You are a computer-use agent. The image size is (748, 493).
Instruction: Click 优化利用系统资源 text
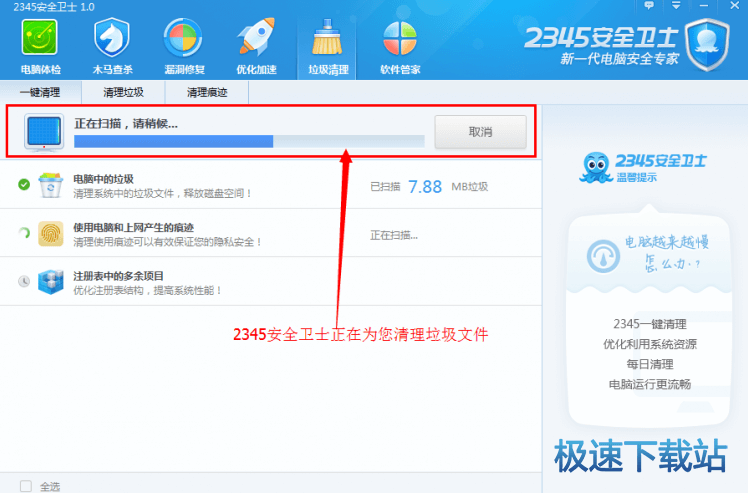click(x=650, y=344)
